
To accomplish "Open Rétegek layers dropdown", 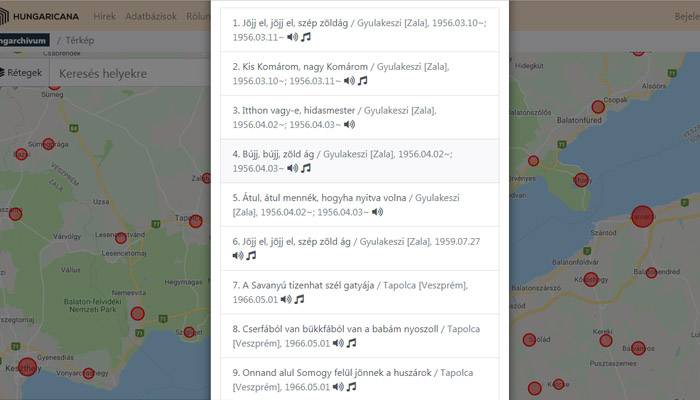I will [20, 73].
